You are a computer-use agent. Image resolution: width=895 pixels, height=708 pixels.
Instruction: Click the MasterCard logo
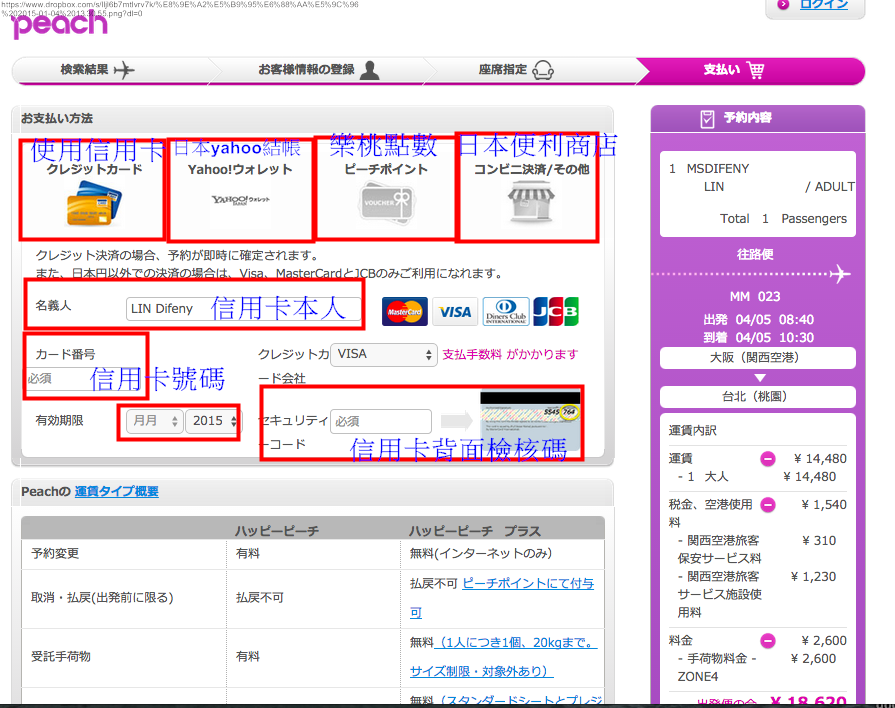tap(405, 311)
